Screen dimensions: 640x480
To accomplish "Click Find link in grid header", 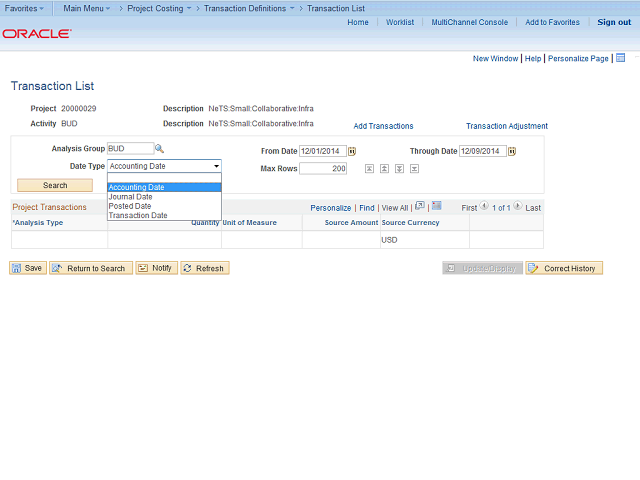I will click(x=367, y=208).
